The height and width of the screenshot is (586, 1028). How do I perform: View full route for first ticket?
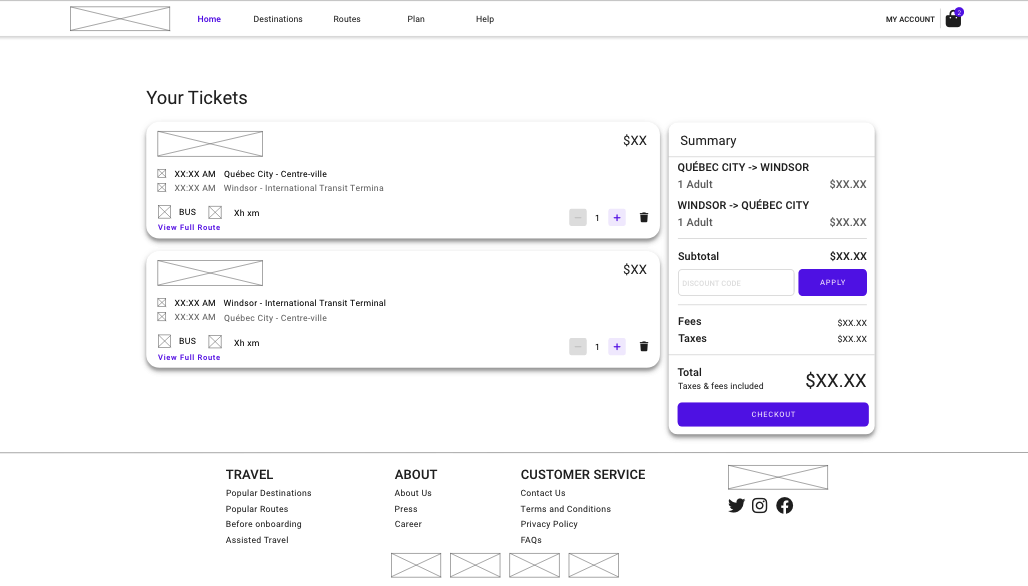[189, 228]
